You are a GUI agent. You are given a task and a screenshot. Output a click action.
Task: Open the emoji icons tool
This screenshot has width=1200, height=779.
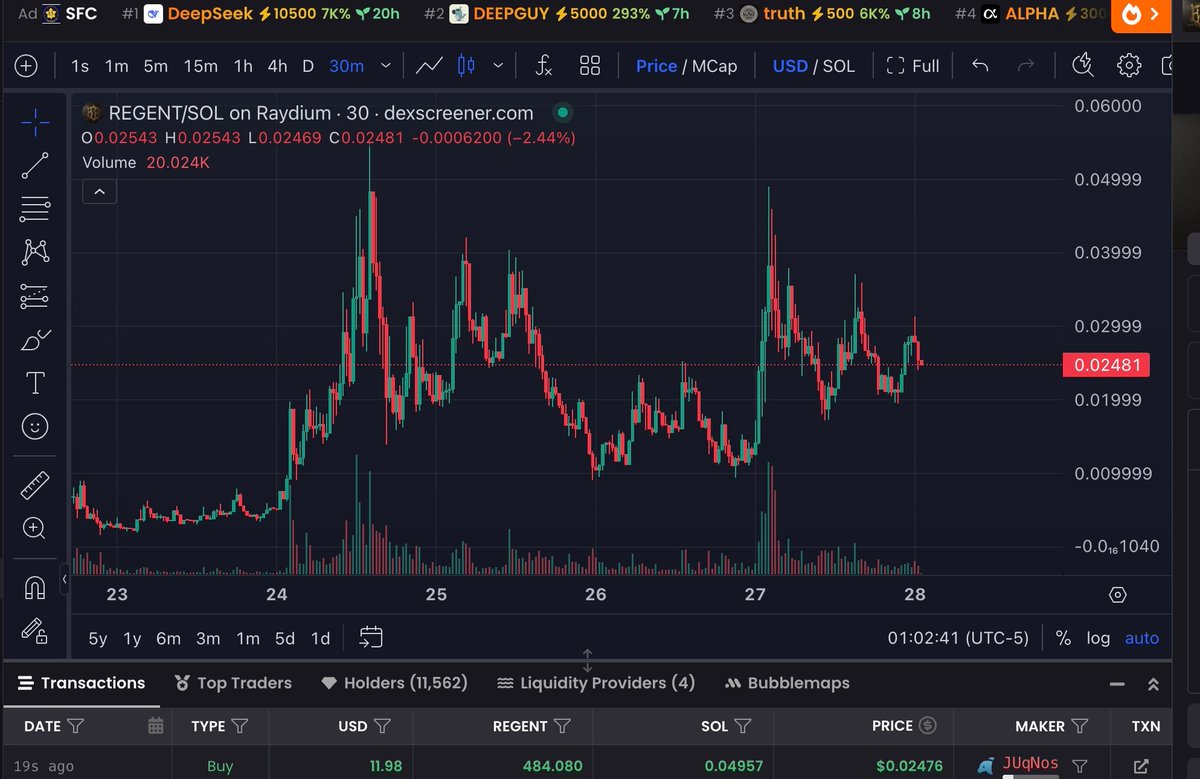tap(35, 427)
